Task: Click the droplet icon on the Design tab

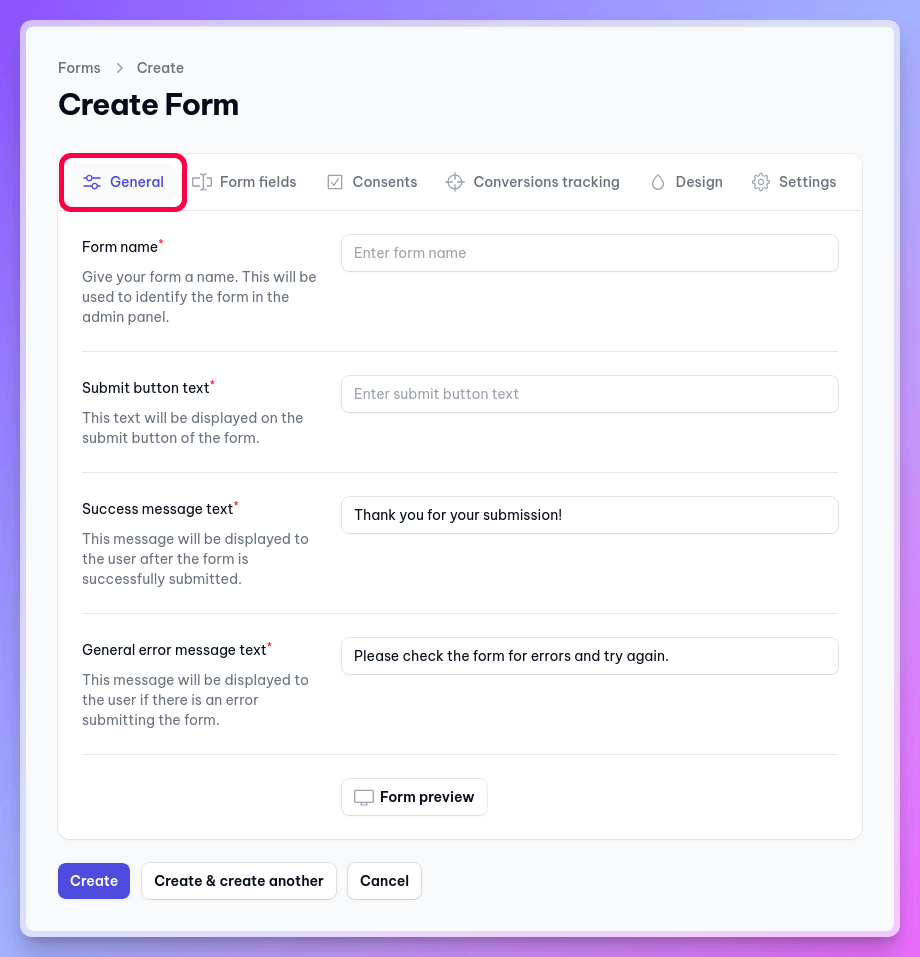Action: pos(658,182)
